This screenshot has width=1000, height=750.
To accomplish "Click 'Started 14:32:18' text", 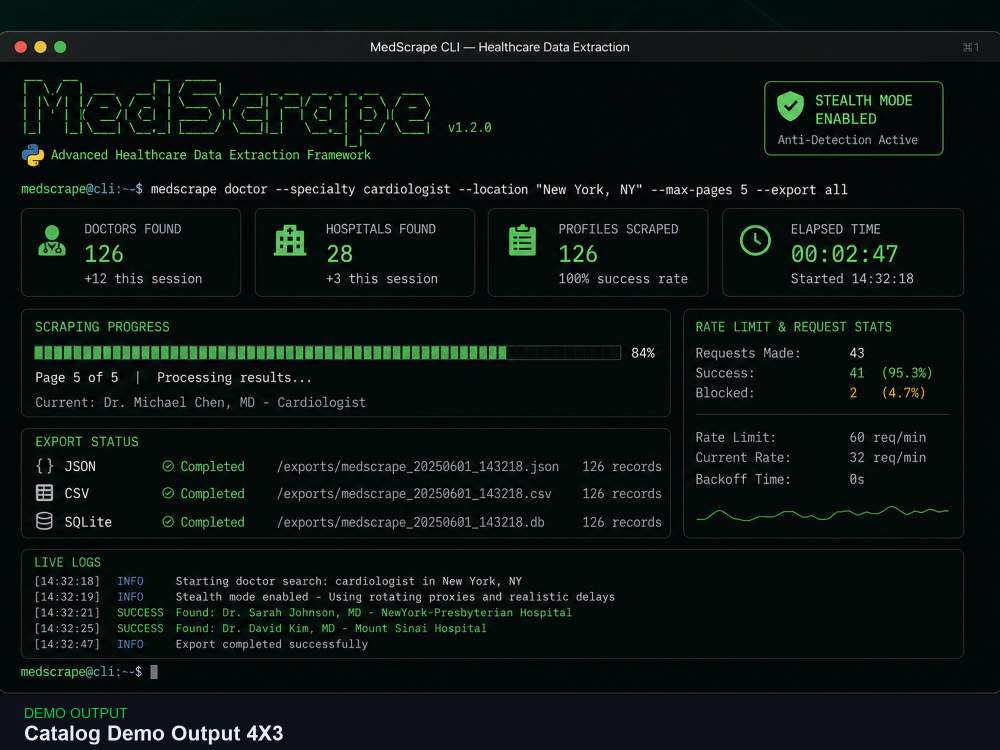I will [x=852, y=279].
